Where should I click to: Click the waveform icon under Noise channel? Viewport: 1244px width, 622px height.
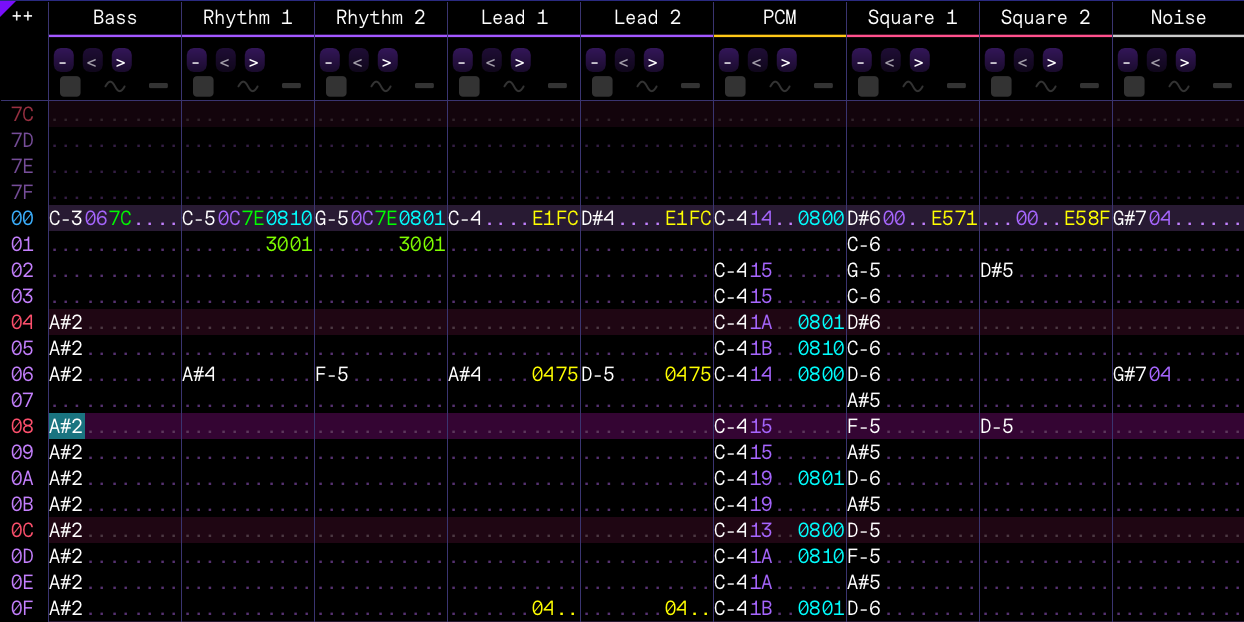(x=1179, y=86)
